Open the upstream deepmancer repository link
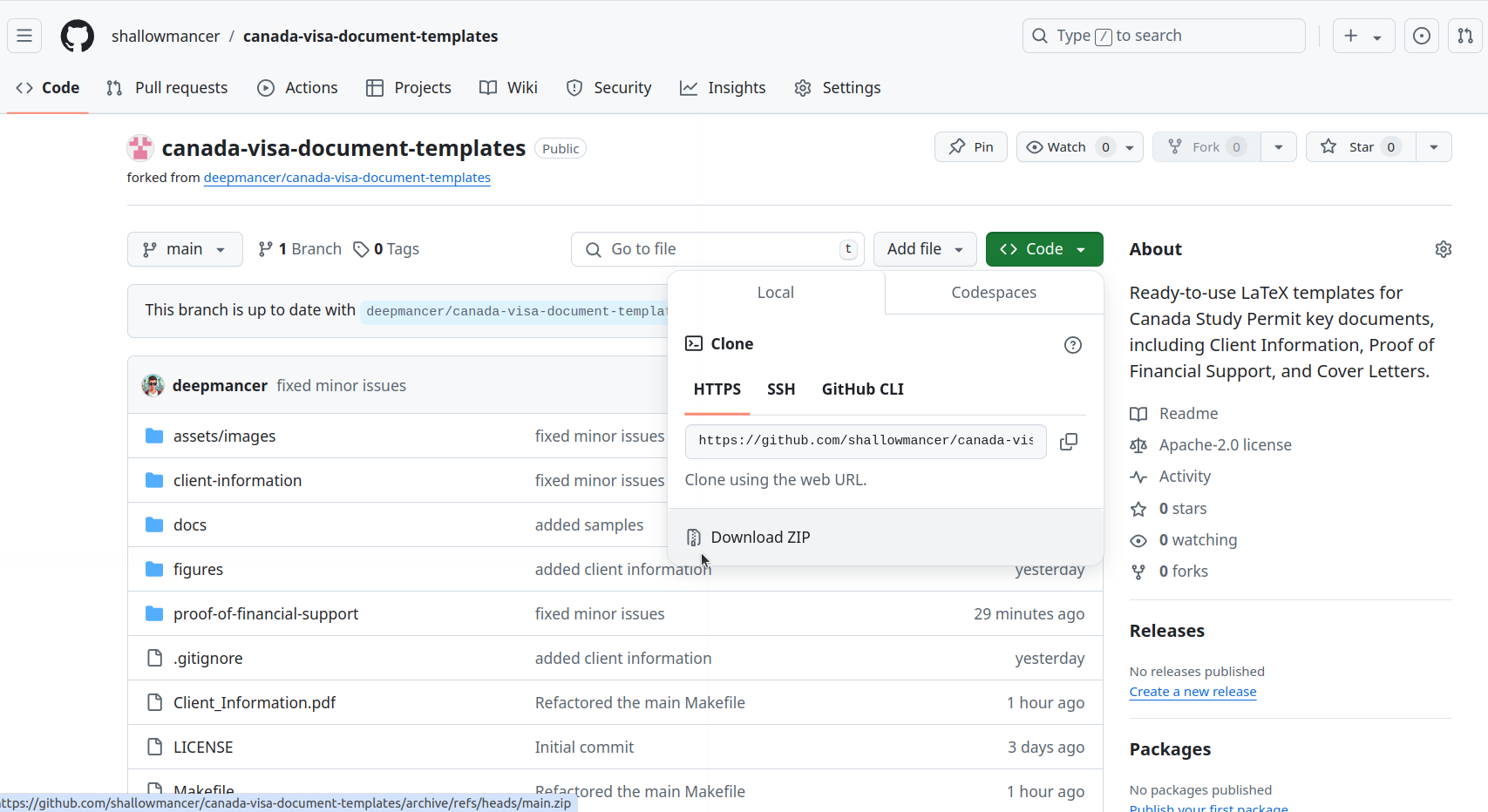 tap(347, 178)
